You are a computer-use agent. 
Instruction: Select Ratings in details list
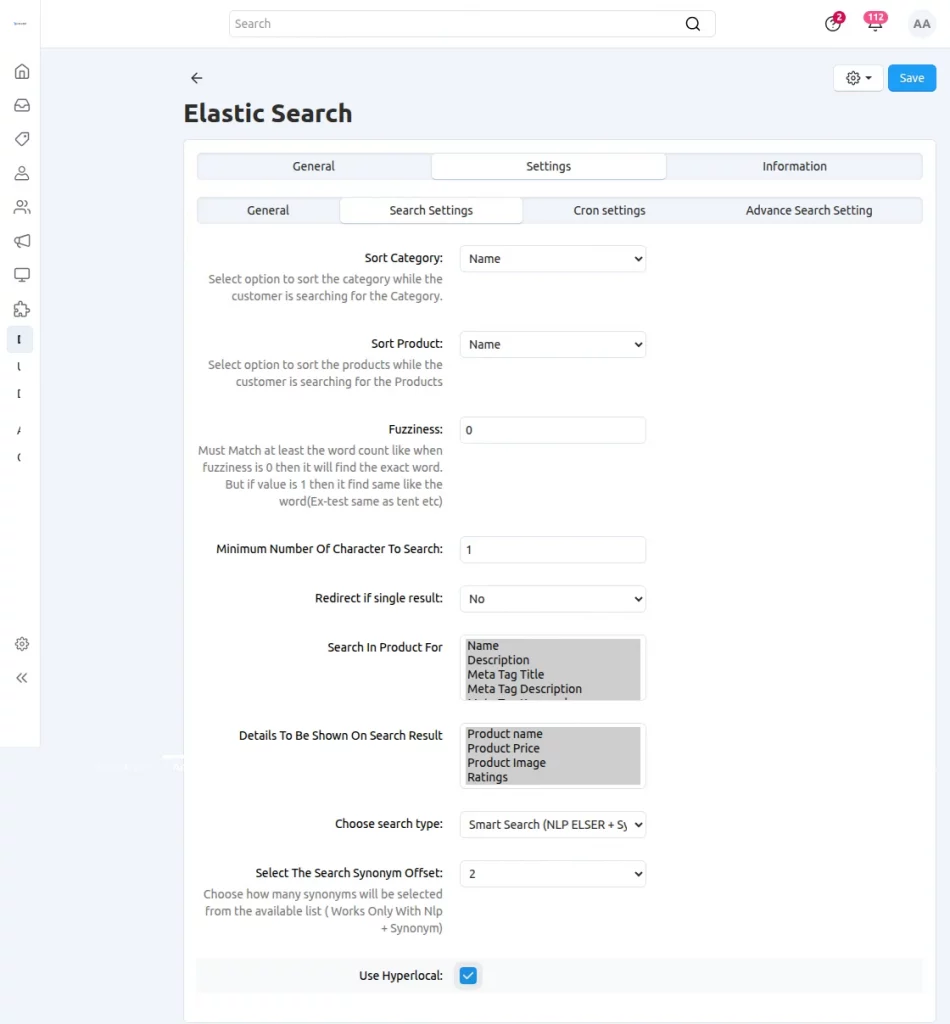point(552,777)
